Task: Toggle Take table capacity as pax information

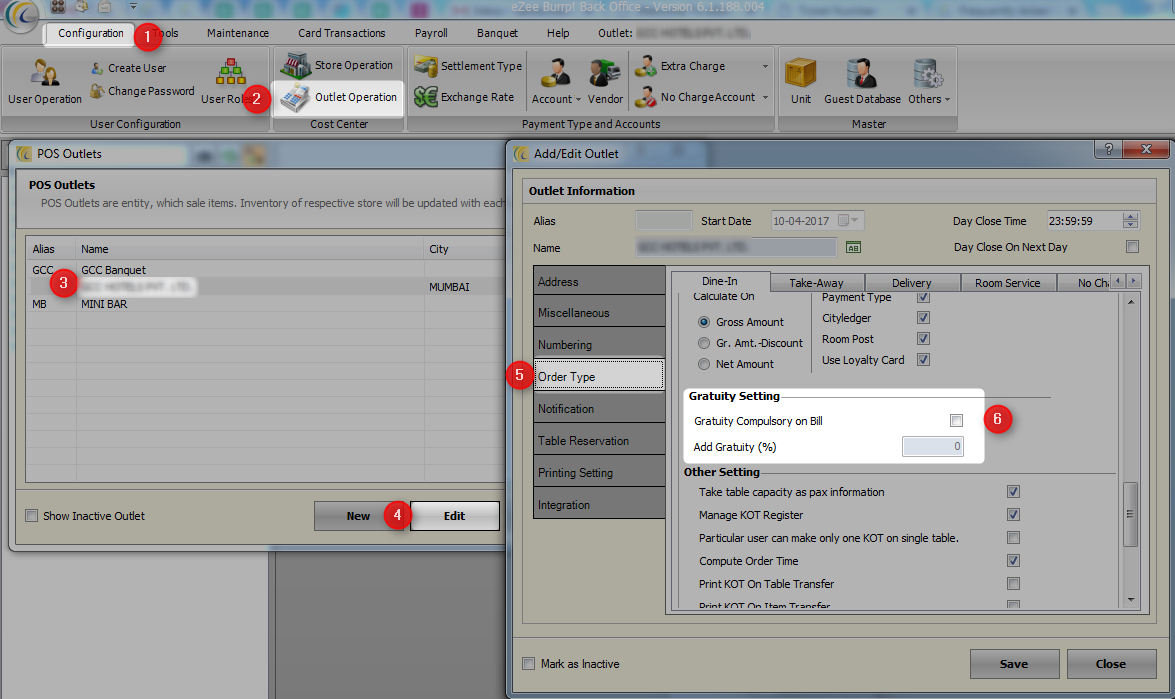Action: [x=1013, y=491]
